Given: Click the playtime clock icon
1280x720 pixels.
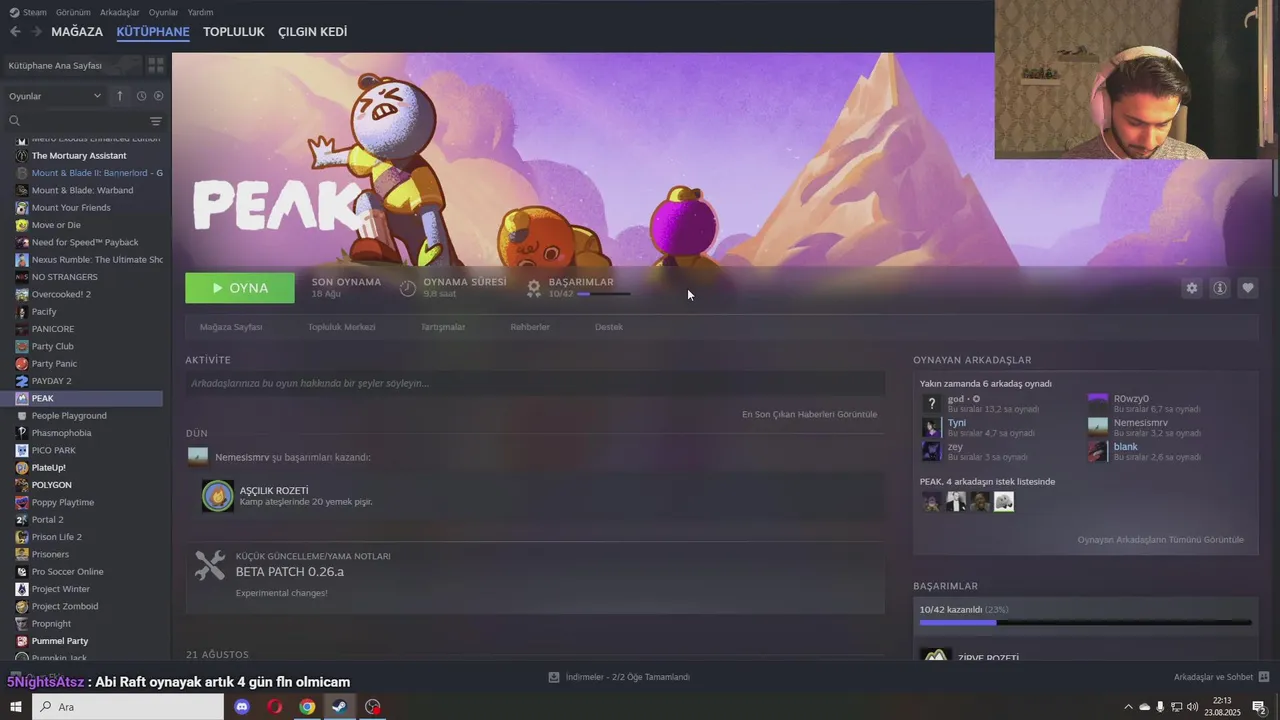Looking at the screenshot, I should pyautogui.click(x=408, y=288).
